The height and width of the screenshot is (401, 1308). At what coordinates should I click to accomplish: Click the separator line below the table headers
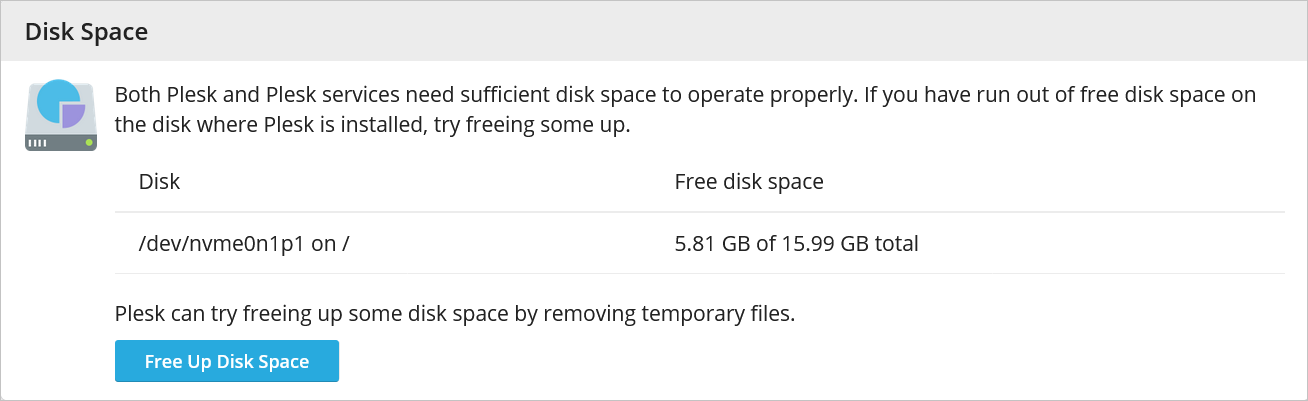(700, 212)
